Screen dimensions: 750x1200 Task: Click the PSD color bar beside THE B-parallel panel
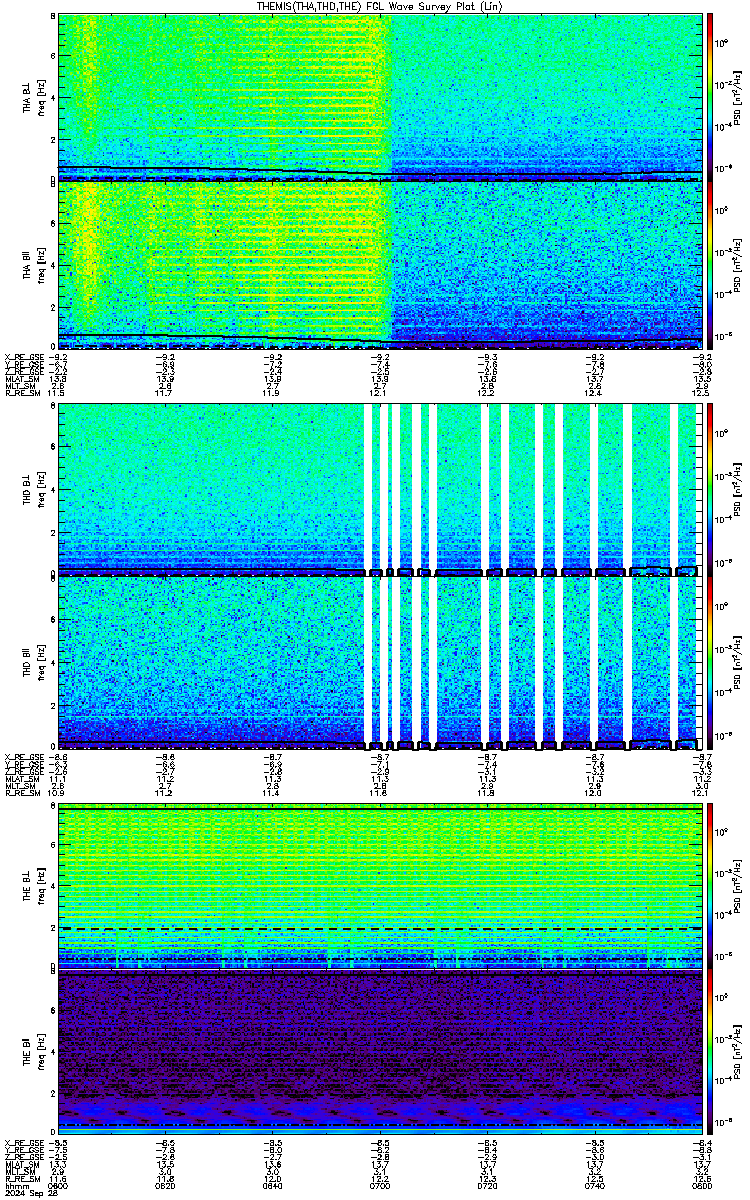tap(710, 1054)
